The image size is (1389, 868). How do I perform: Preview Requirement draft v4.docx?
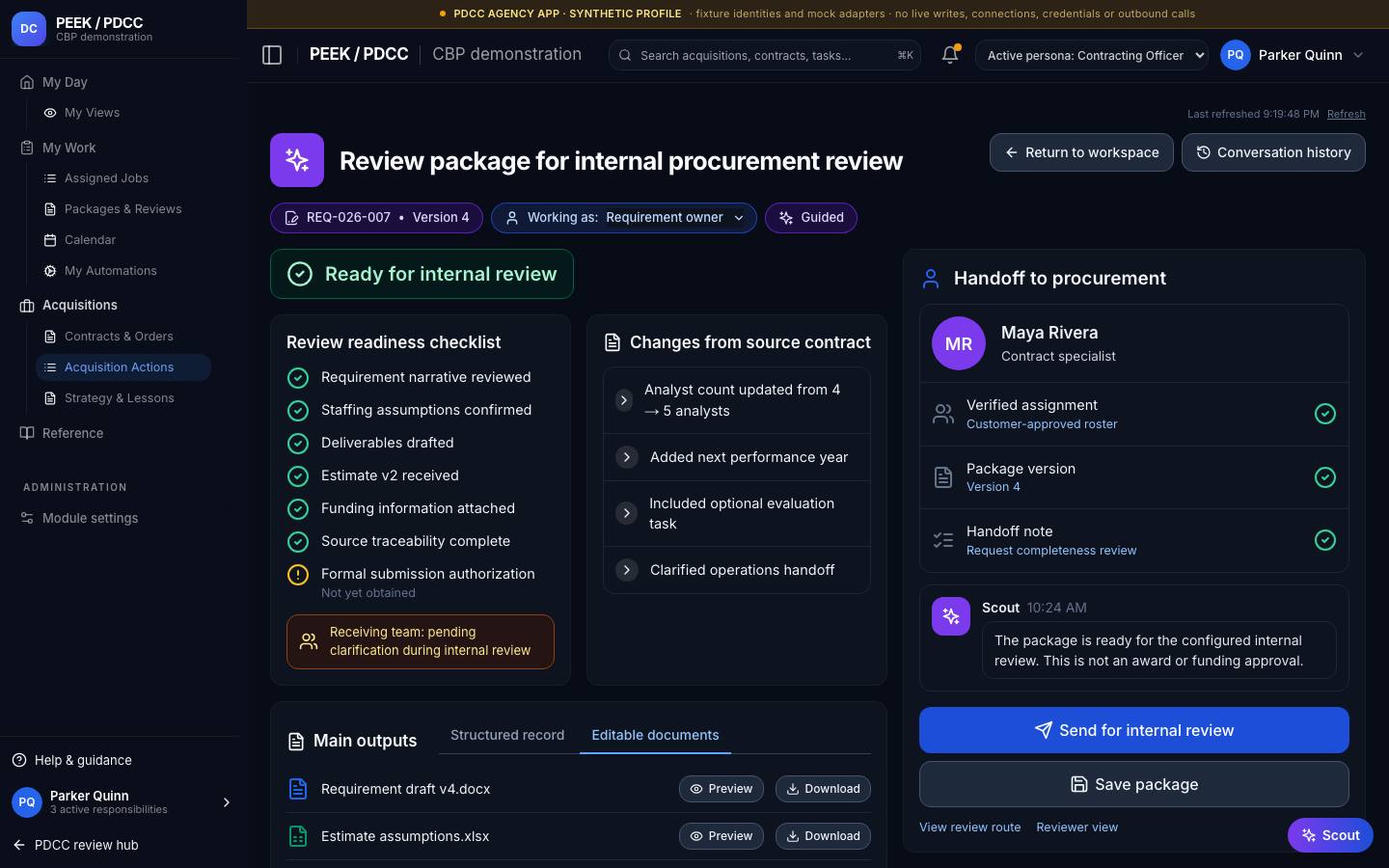coord(722,789)
